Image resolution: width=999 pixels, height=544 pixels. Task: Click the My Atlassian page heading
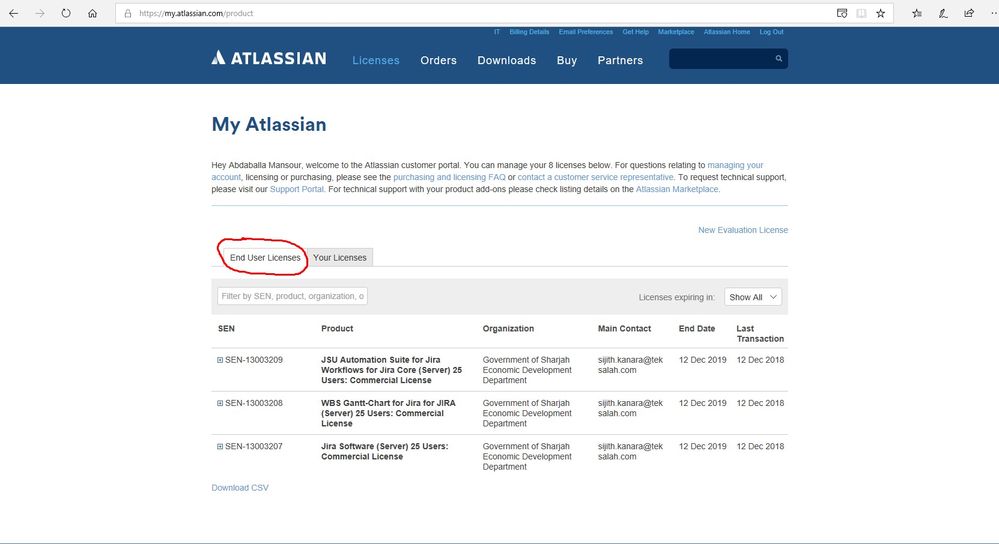(x=269, y=124)
